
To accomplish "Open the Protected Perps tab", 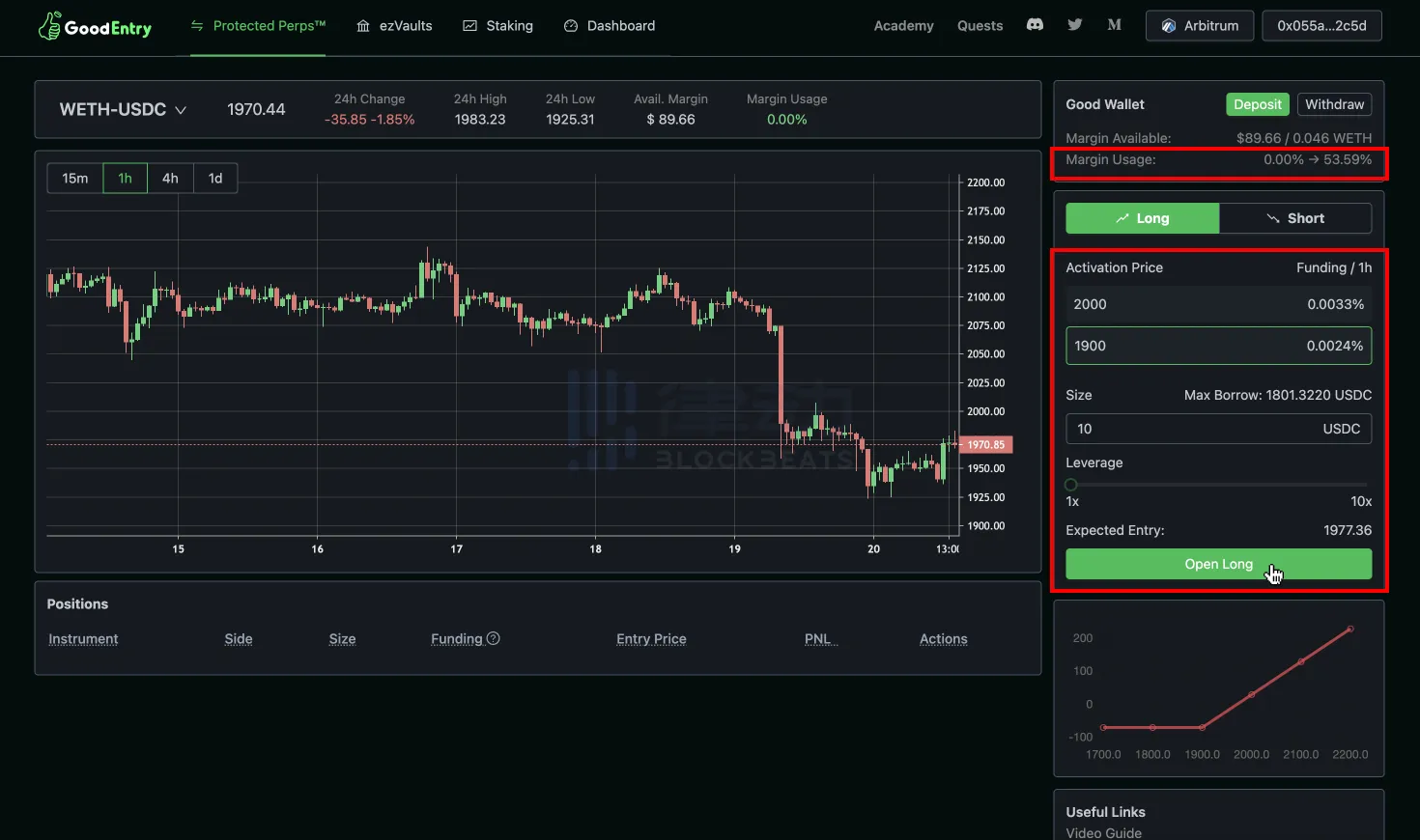I will pos(258,26).
